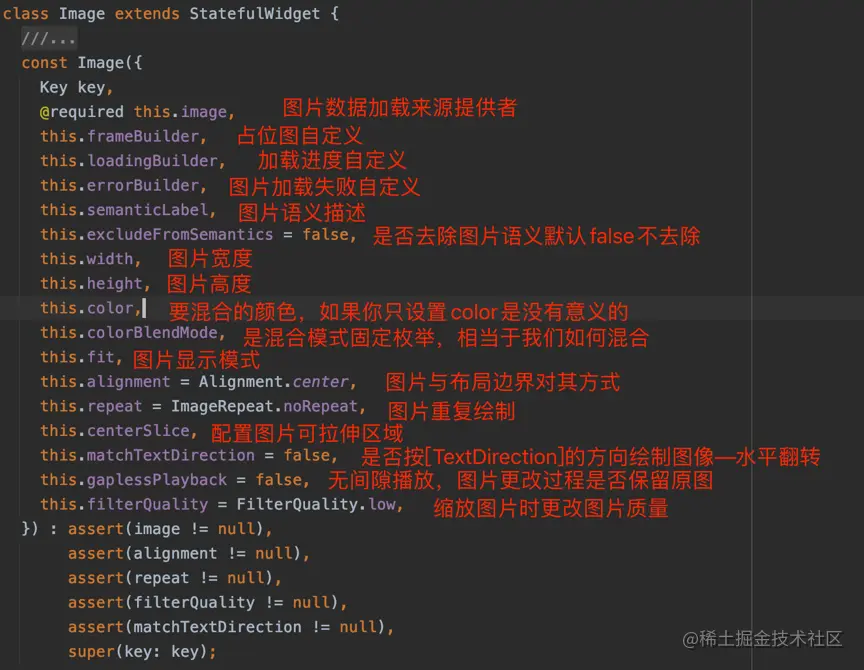Click red annotation '加载进度自定义'
The image size is (864, 670).
click(332, 160)
